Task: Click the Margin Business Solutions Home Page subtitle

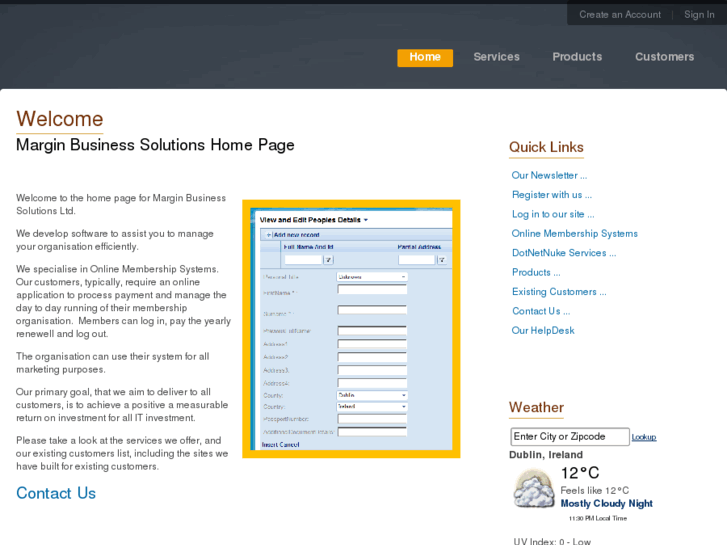Action: coord(155,145)
